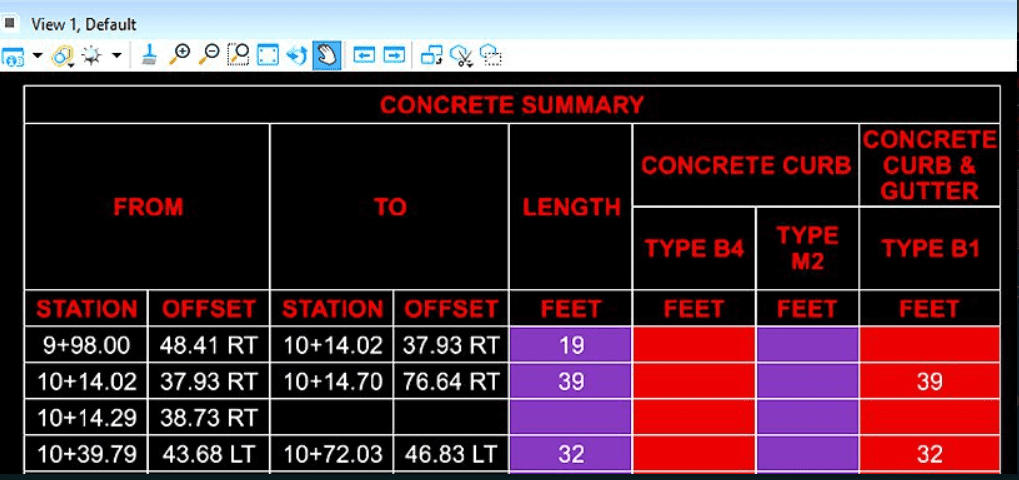Click STATION header under FROM
The image size is (1019, 480).
pos(86,309)
